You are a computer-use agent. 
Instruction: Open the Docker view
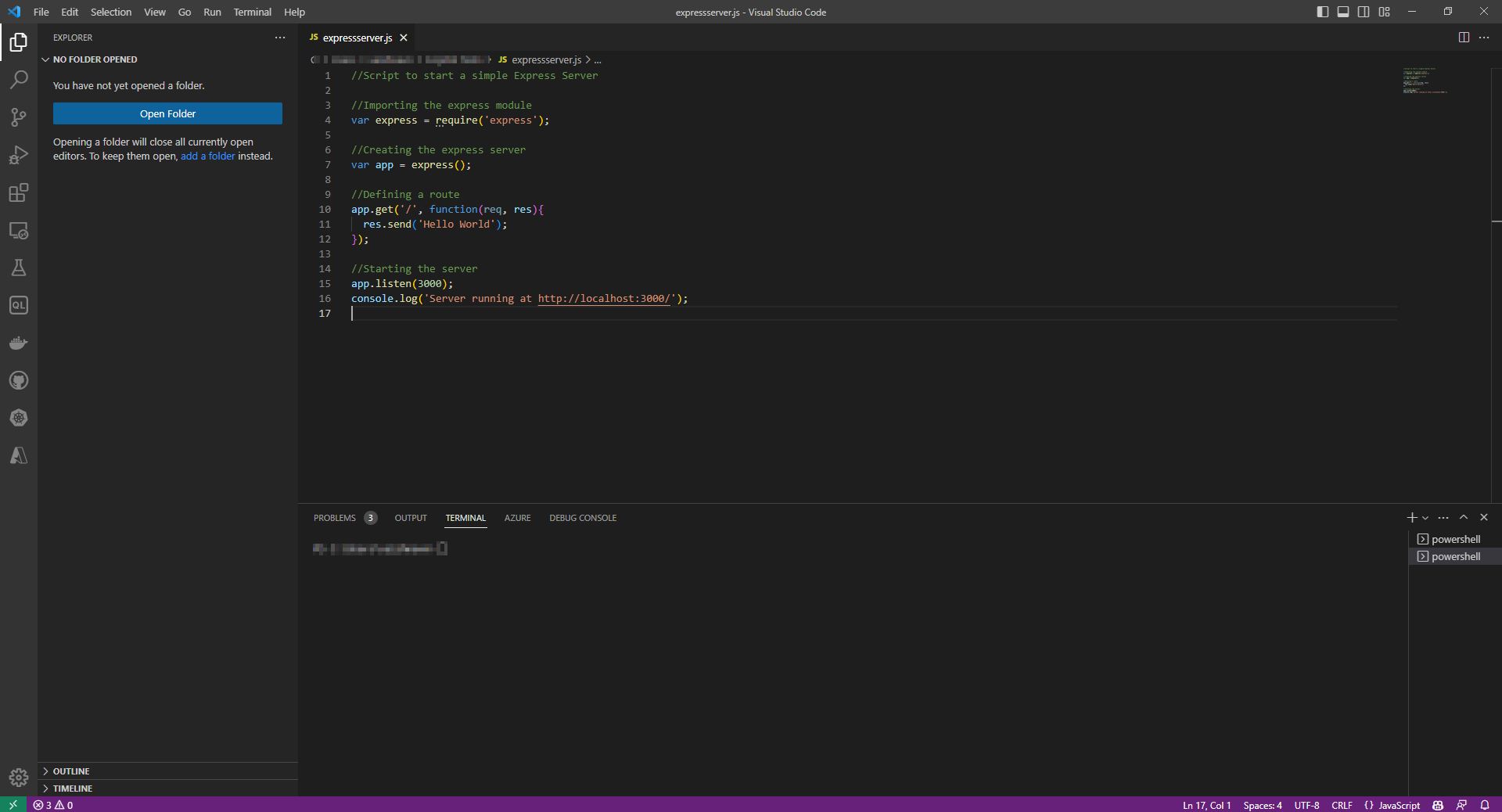[19, 343]
